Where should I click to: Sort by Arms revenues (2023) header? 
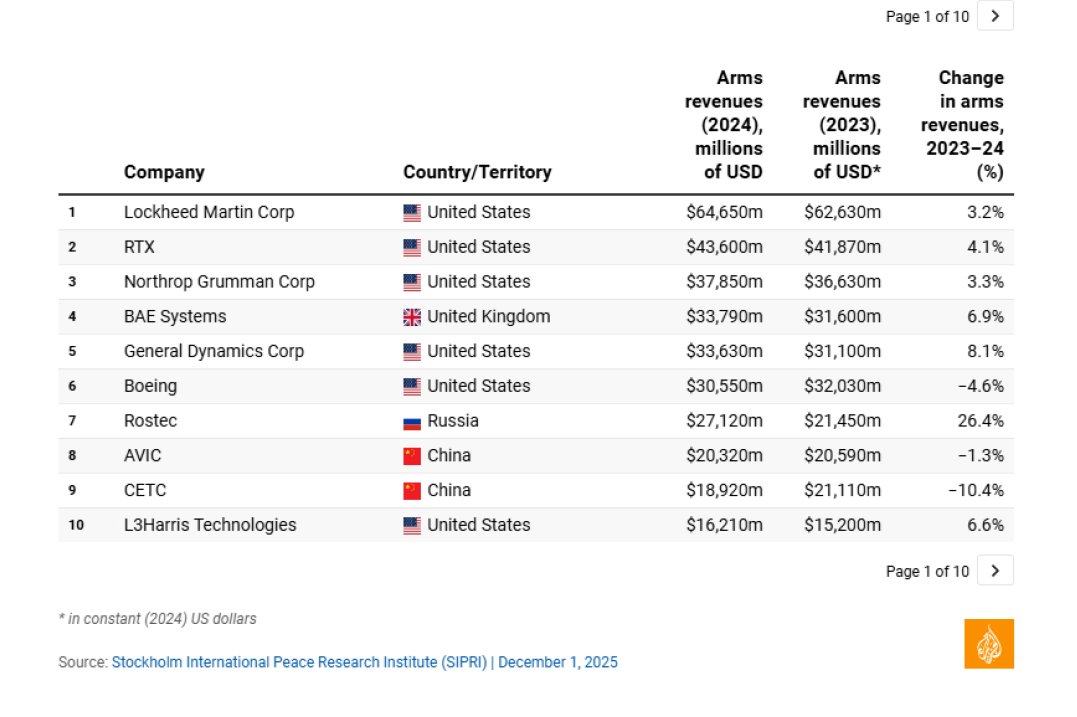(x=841, y=125)
